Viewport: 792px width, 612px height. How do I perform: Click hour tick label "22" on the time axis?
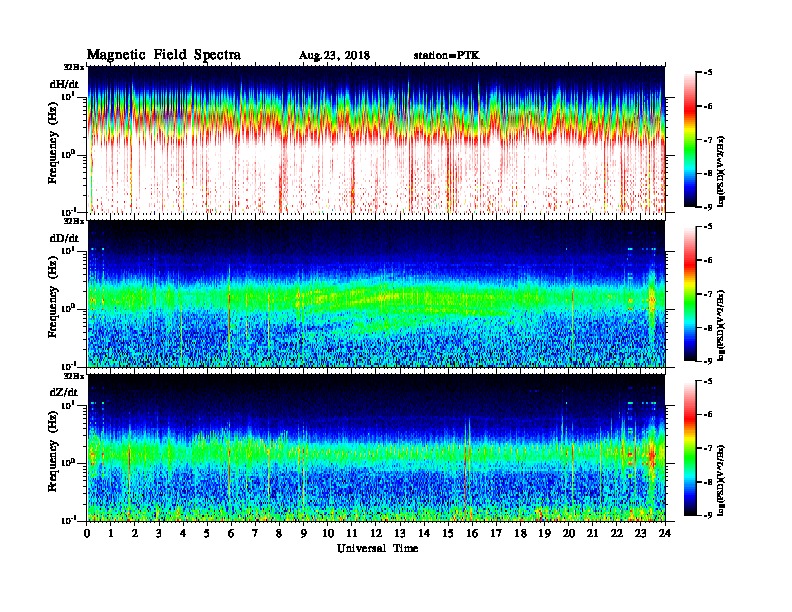pos(616,533)
